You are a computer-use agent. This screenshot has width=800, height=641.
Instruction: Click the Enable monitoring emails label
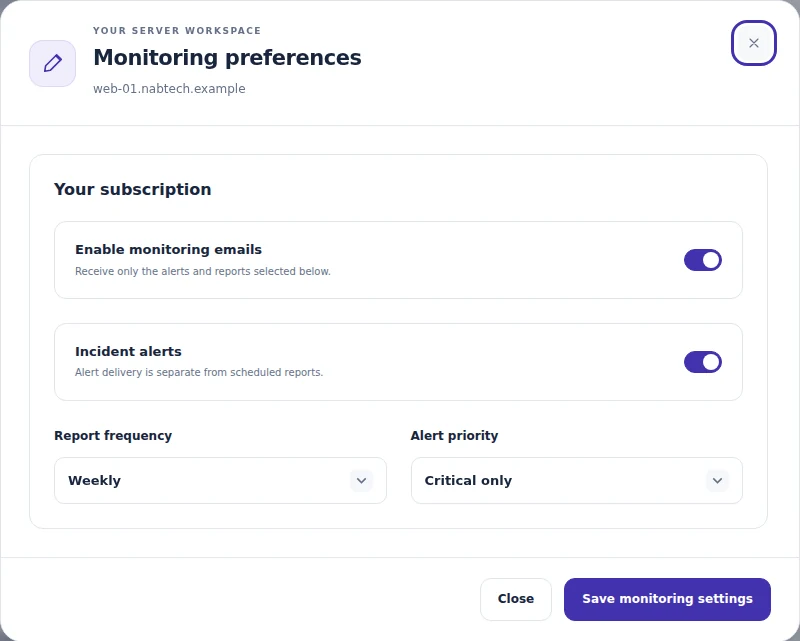click(x=168, y=250)
